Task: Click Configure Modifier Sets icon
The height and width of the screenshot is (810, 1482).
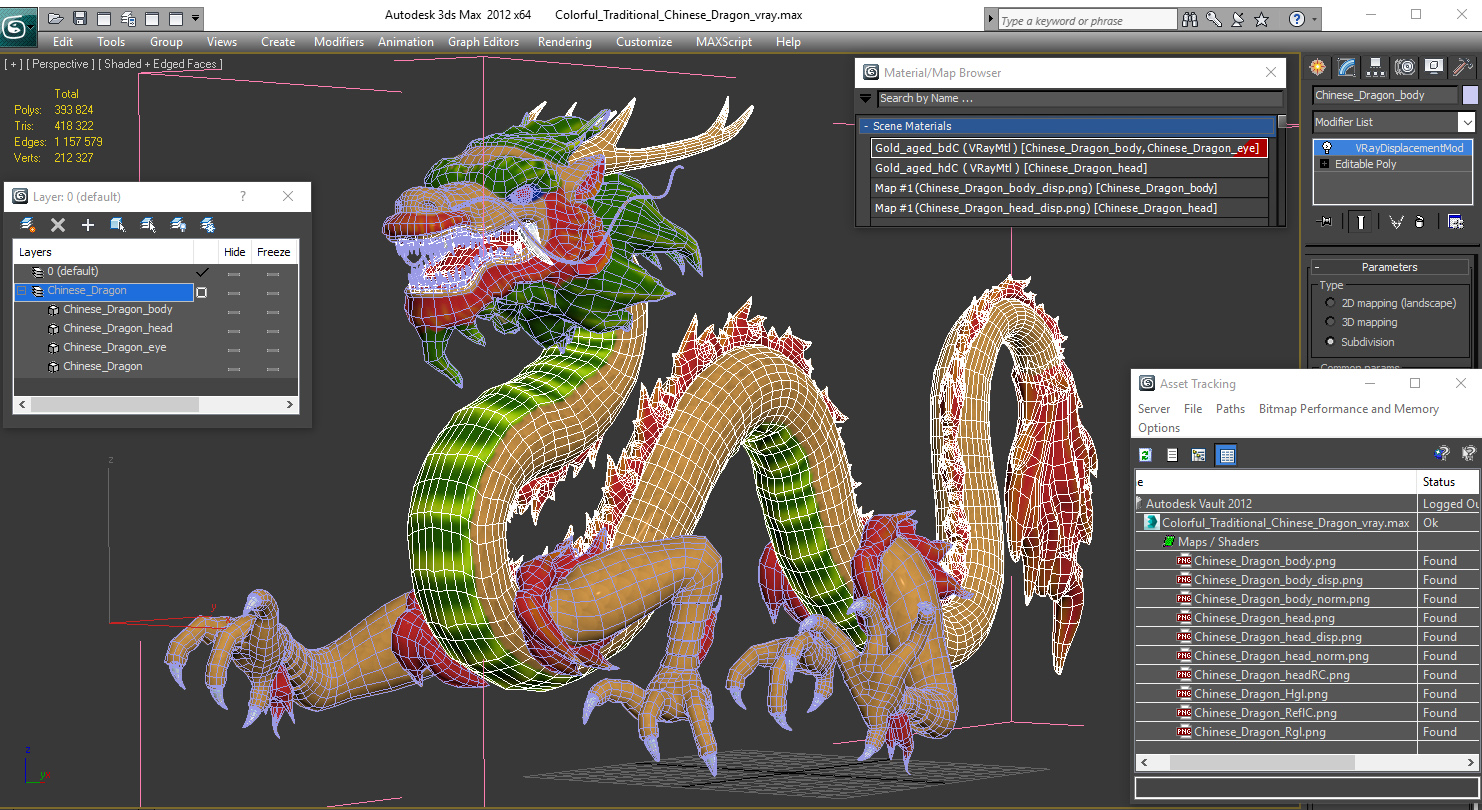Action: tap(1458, 222)
